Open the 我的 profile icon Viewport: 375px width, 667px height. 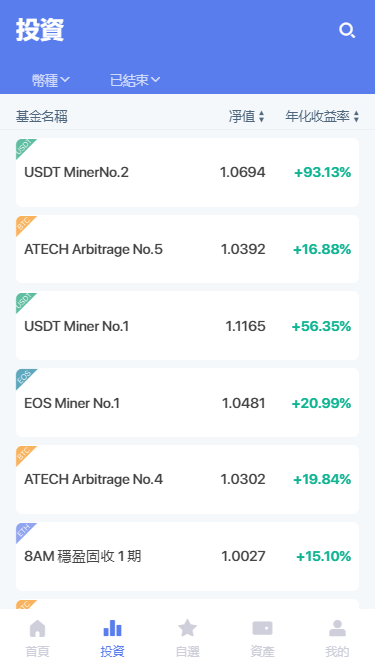click(x=337, y=628)
